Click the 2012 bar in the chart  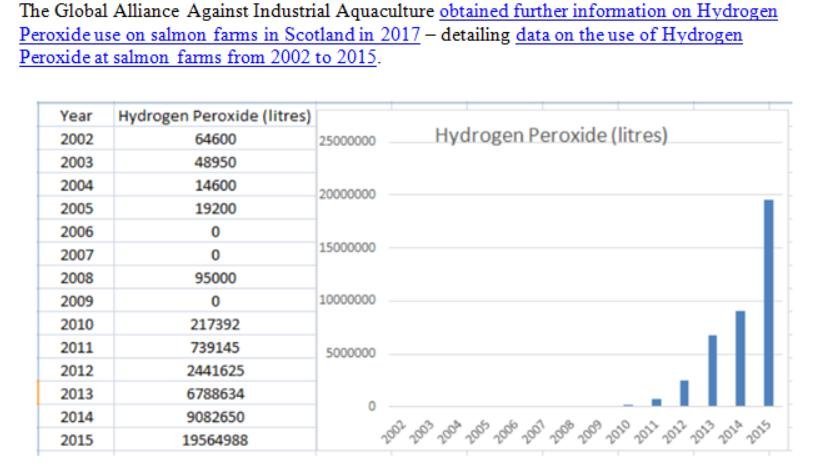pos(684,394)
